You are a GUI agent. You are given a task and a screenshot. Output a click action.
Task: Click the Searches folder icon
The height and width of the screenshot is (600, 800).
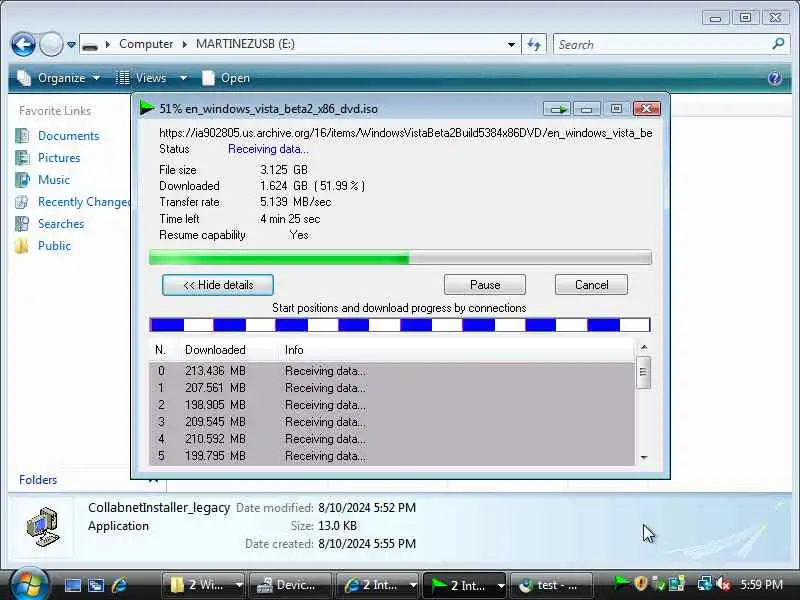[22, 223]
